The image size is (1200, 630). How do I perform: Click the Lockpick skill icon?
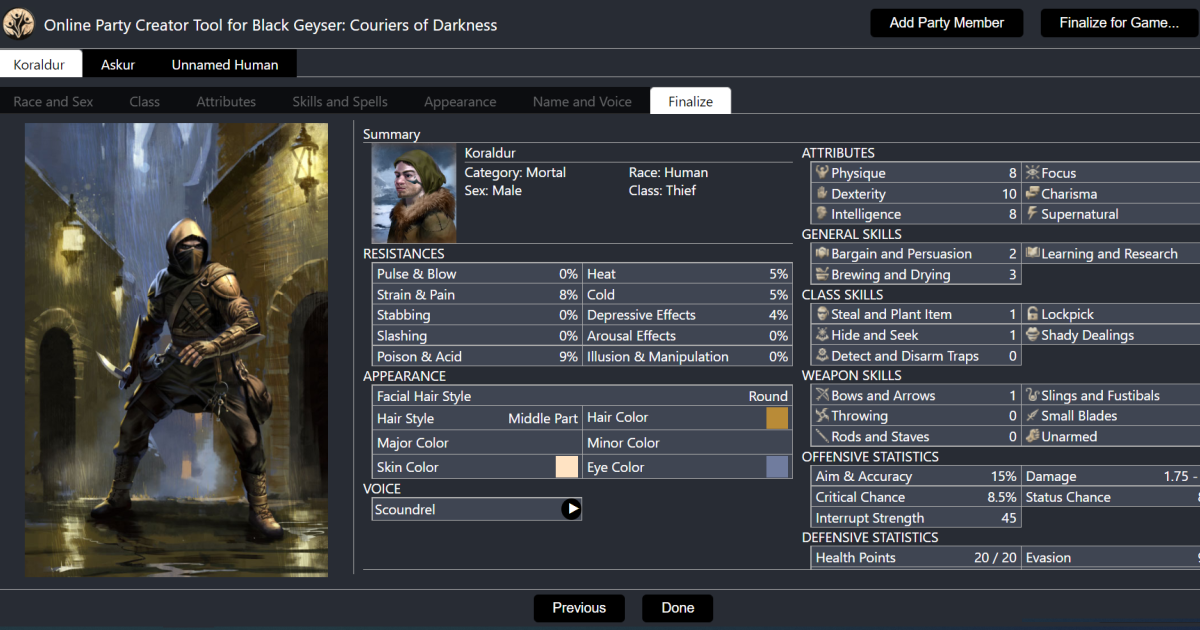1032,314
